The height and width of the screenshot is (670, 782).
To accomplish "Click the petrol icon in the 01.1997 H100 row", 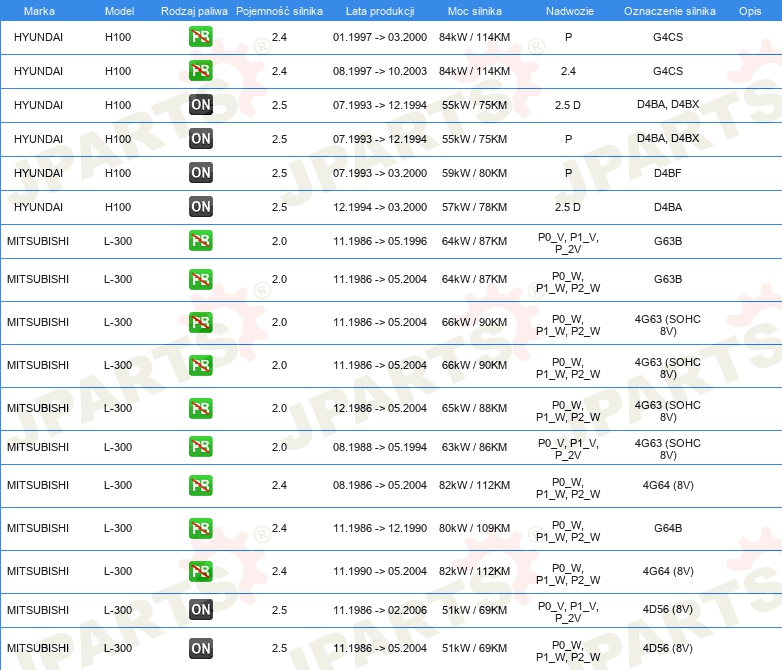I will click(x=200, y=37).
